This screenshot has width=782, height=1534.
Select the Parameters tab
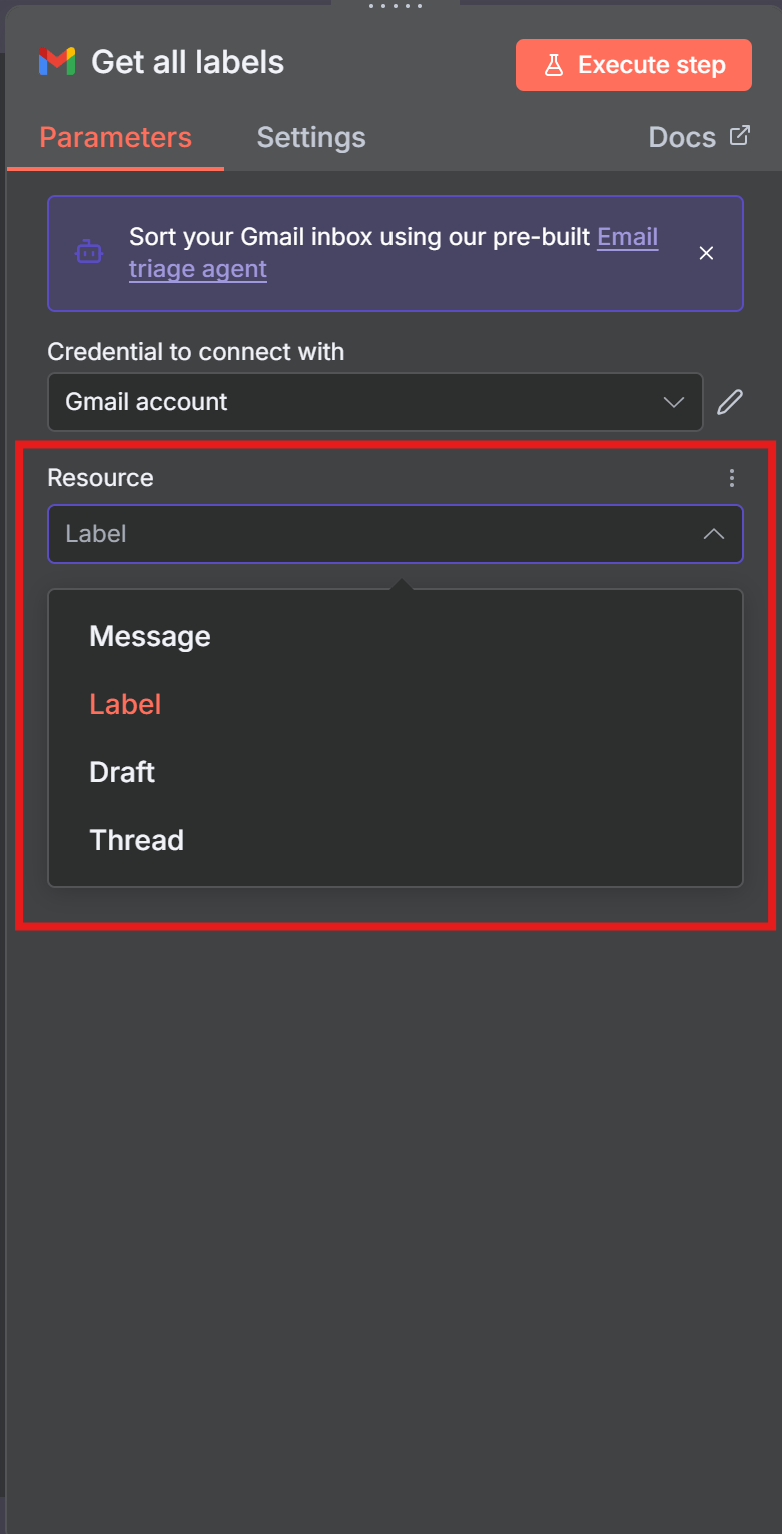(115, 137)
